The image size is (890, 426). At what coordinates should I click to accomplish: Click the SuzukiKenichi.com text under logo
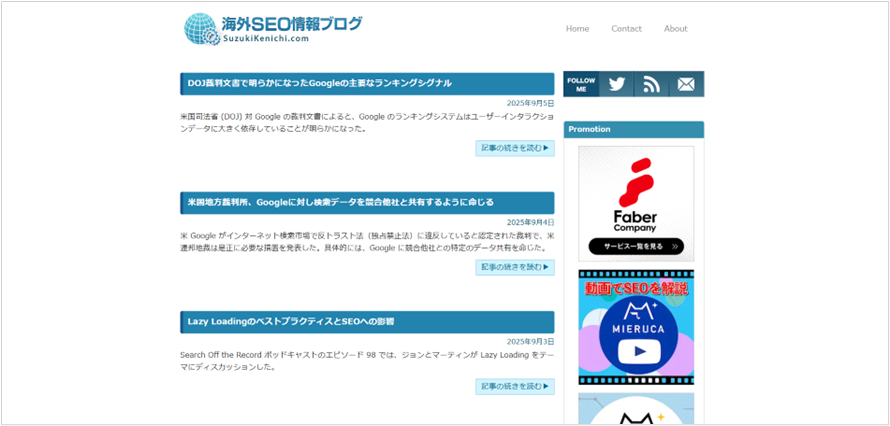pyautogui.click(x=266, y=39)
